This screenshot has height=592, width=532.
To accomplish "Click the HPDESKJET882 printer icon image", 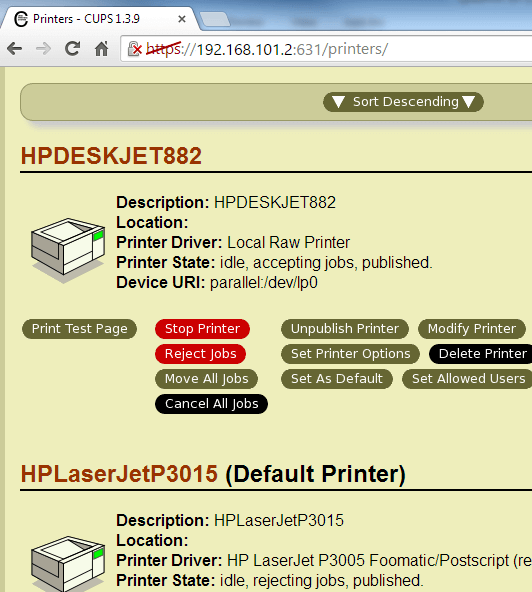I will (x=68, y=250).
